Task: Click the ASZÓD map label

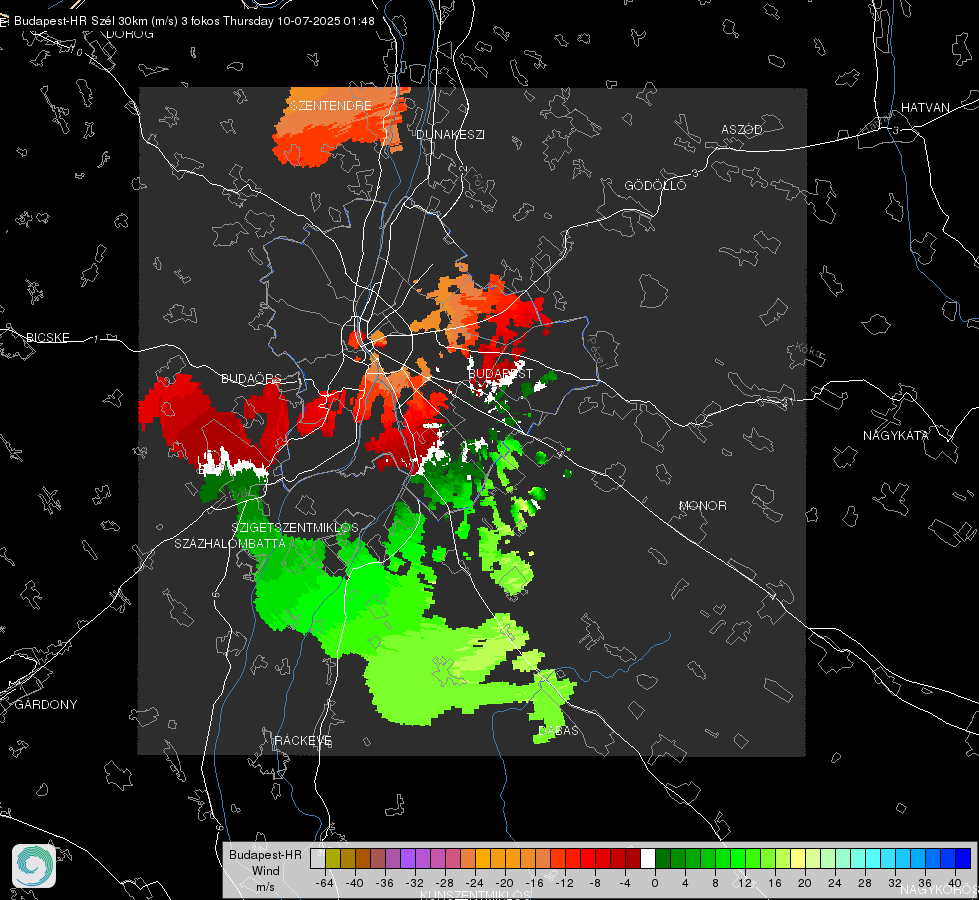Action: [742, 129]
